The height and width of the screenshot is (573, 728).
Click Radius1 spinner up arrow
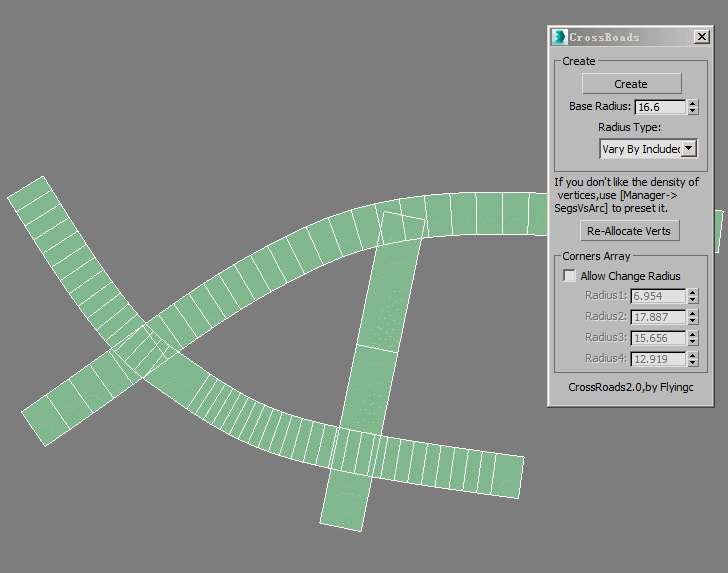pos(693,293)
